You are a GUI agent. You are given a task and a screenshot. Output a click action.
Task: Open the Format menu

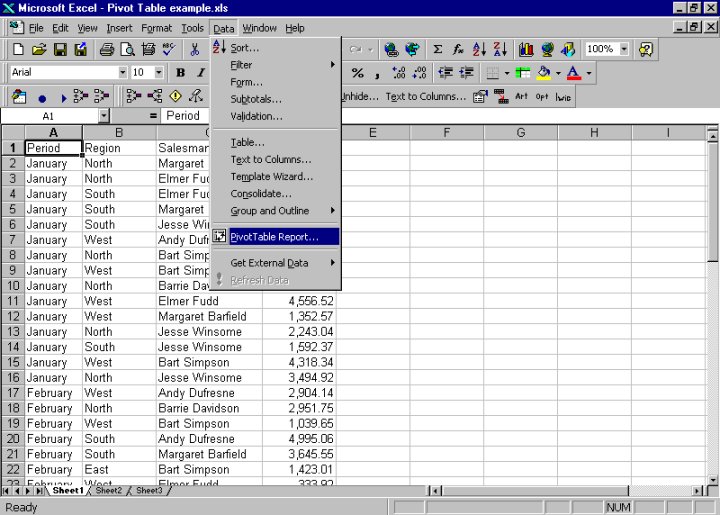click(x=157, y=28)
